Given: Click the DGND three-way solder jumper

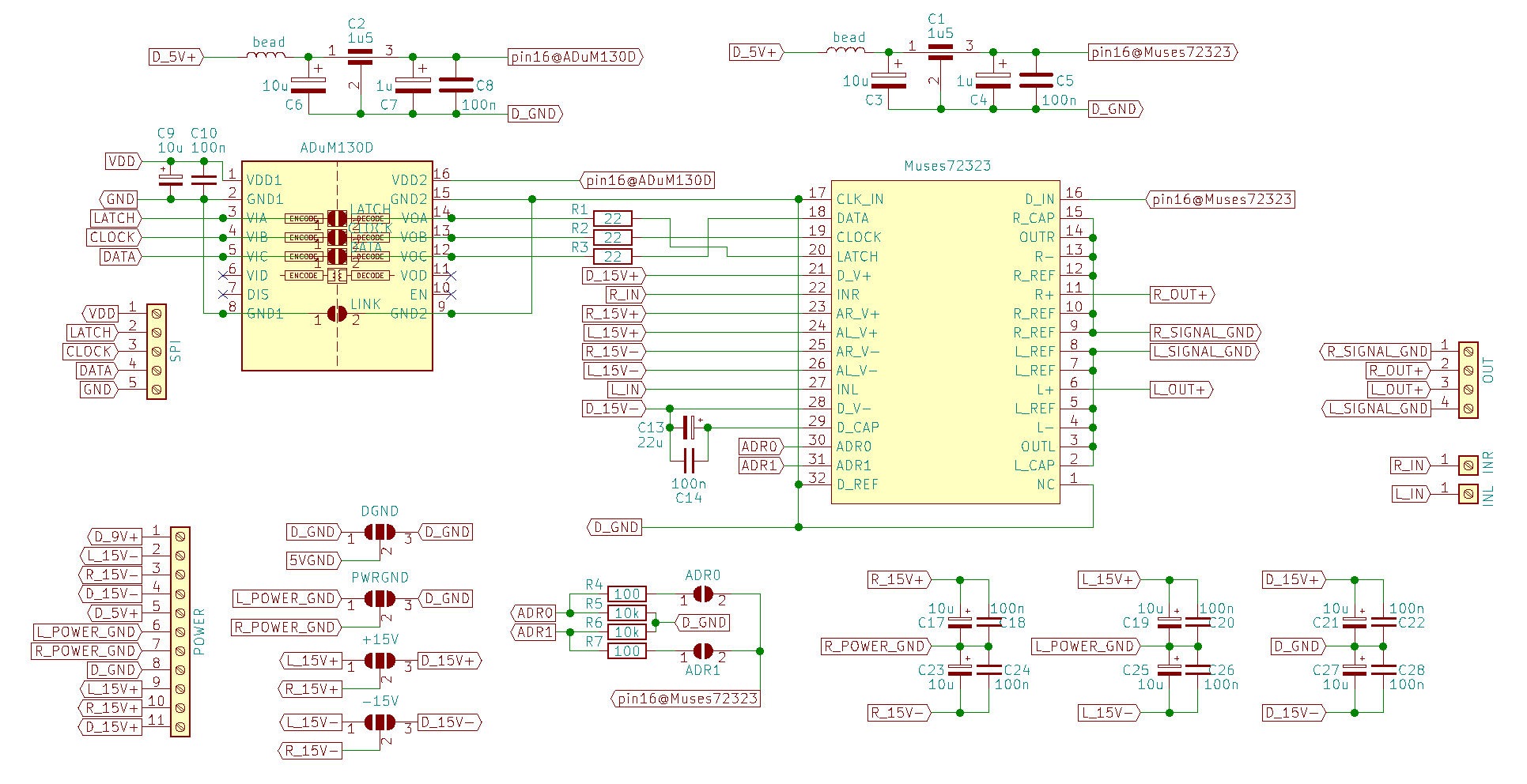Looking at the screenshot, I should pos(380,532).
